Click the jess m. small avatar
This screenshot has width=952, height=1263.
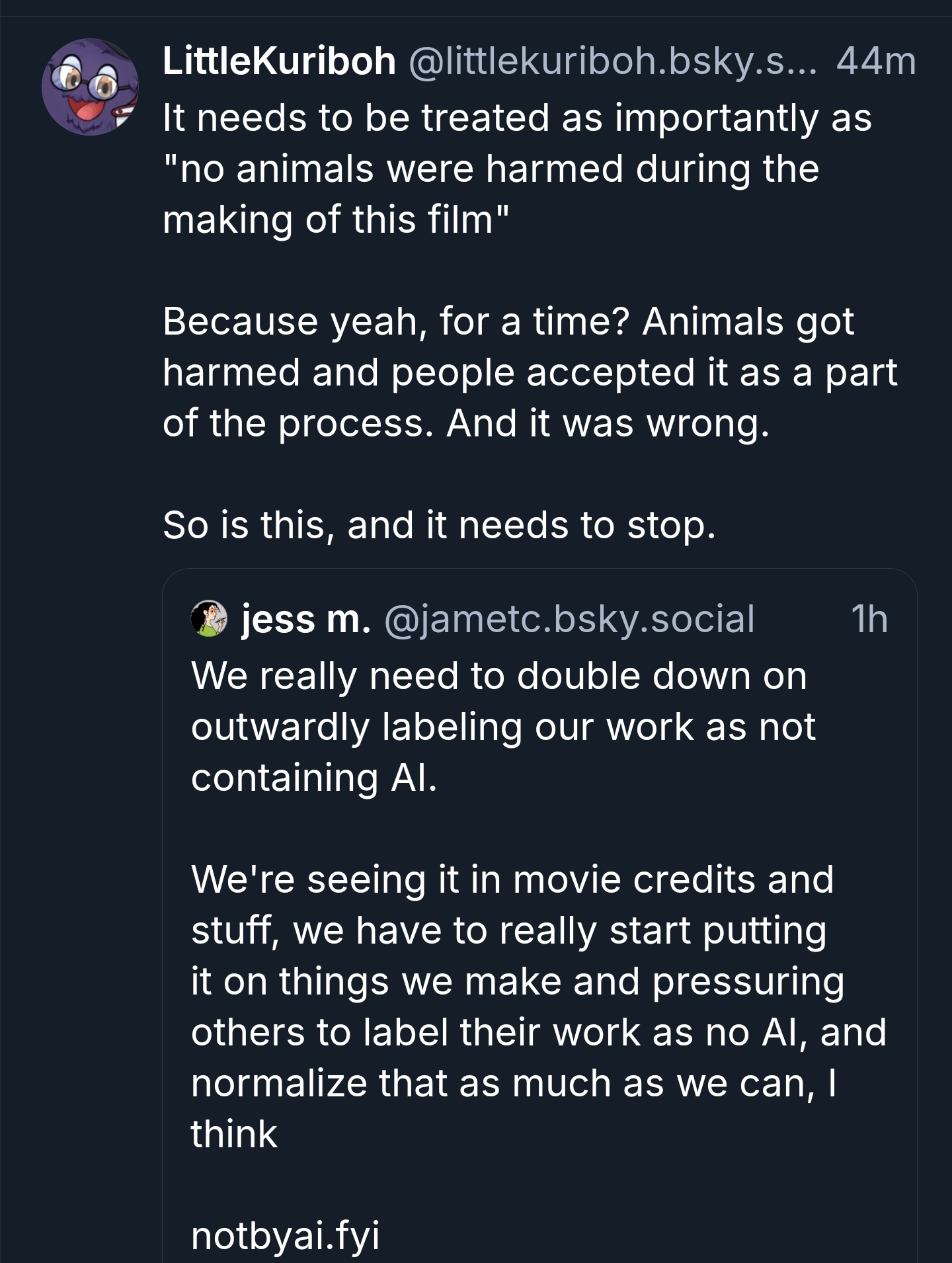tap(209, 620)
